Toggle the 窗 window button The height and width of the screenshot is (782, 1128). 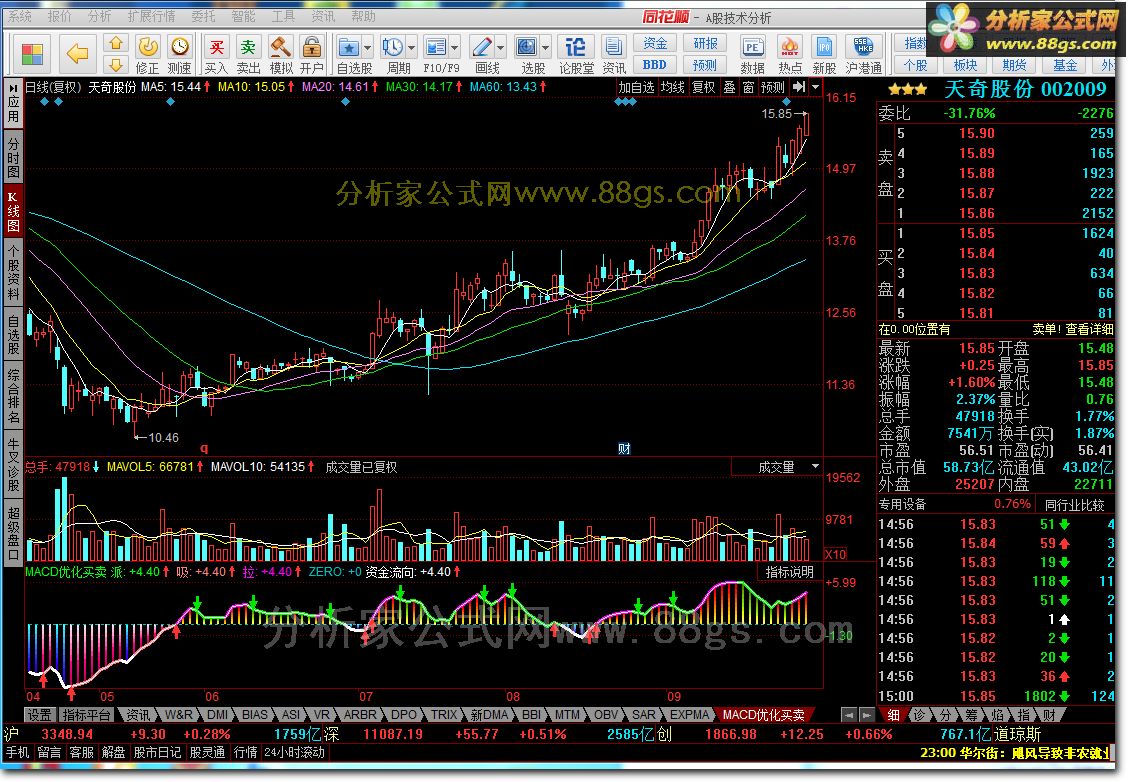pos(748,87)
